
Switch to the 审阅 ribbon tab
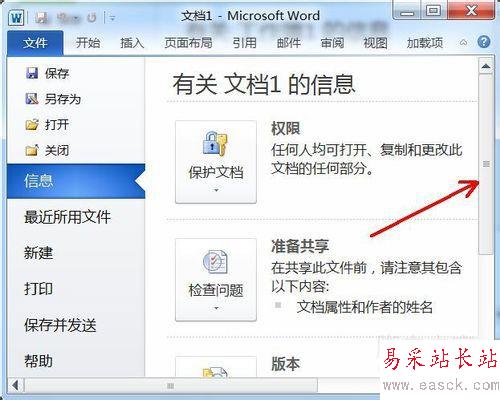point(332,43)
